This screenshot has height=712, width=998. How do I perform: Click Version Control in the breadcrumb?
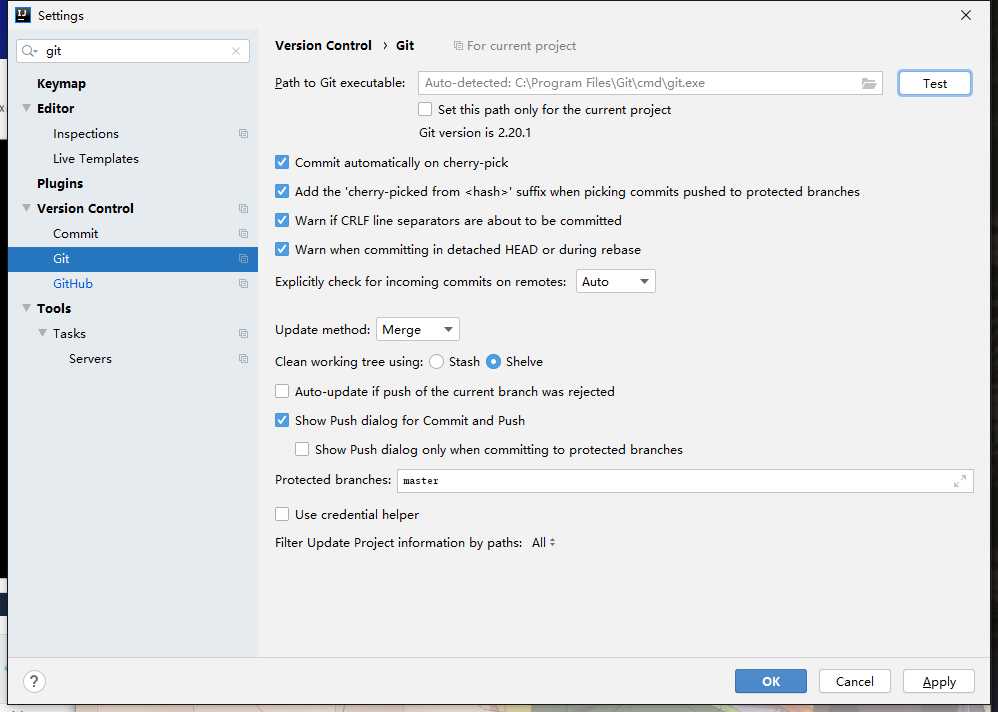tap(323, 46)
